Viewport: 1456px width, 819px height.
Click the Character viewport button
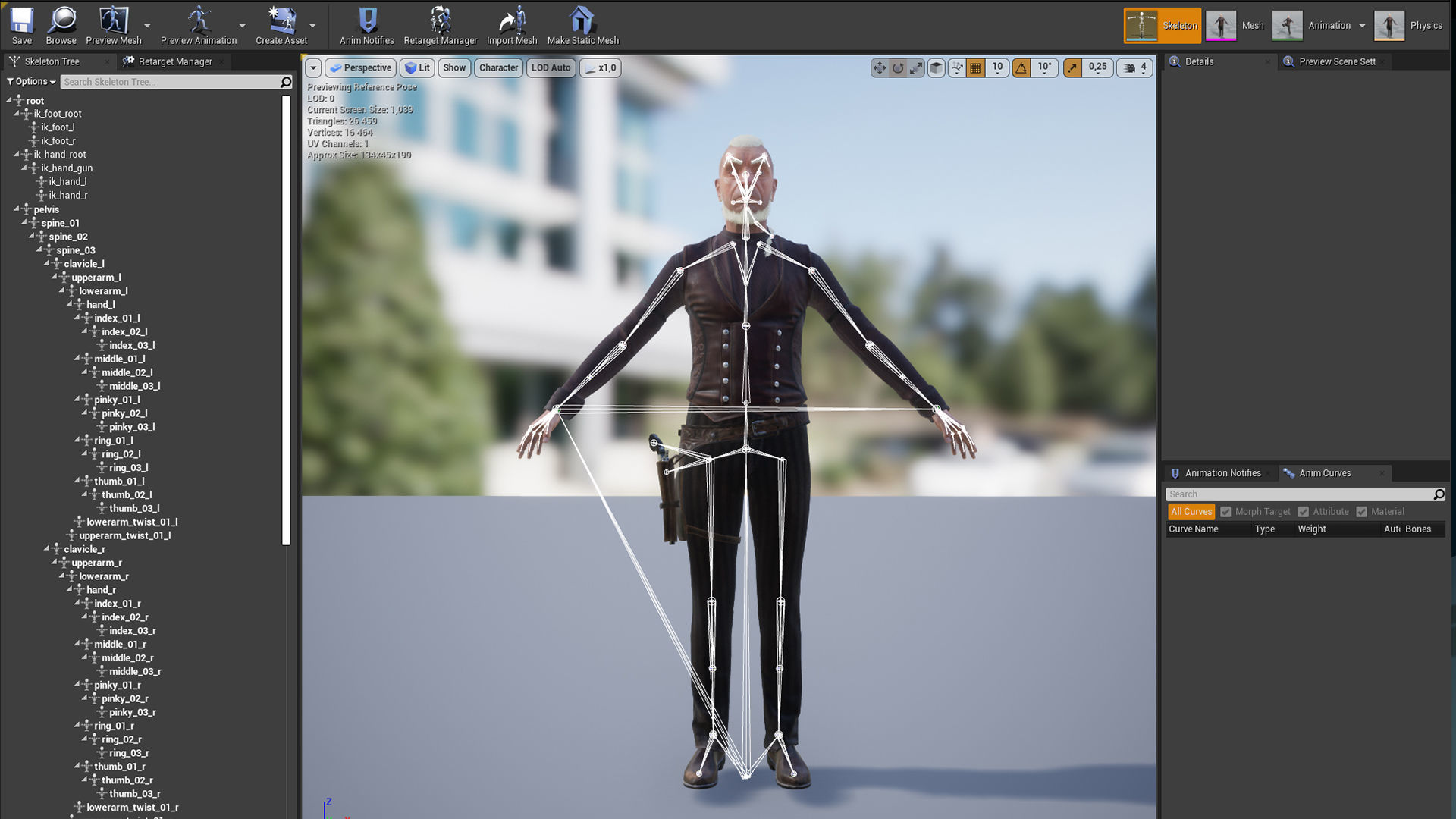pyautogui.click(x=498, y=68)
